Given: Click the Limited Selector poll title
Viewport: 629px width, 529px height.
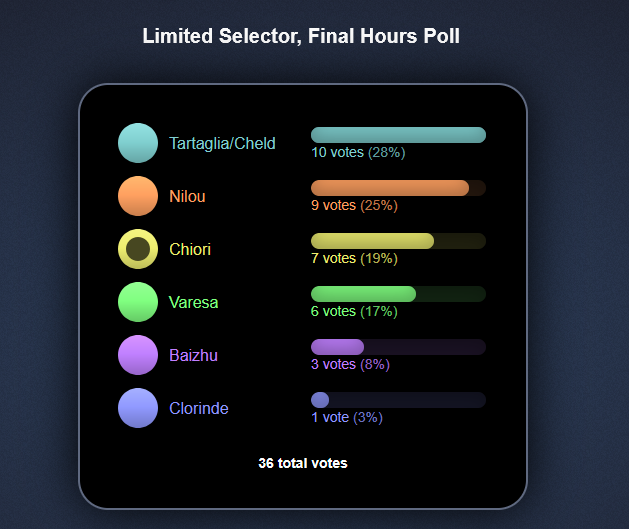Looking at the screenshot, I should click(x=301, y=36).
